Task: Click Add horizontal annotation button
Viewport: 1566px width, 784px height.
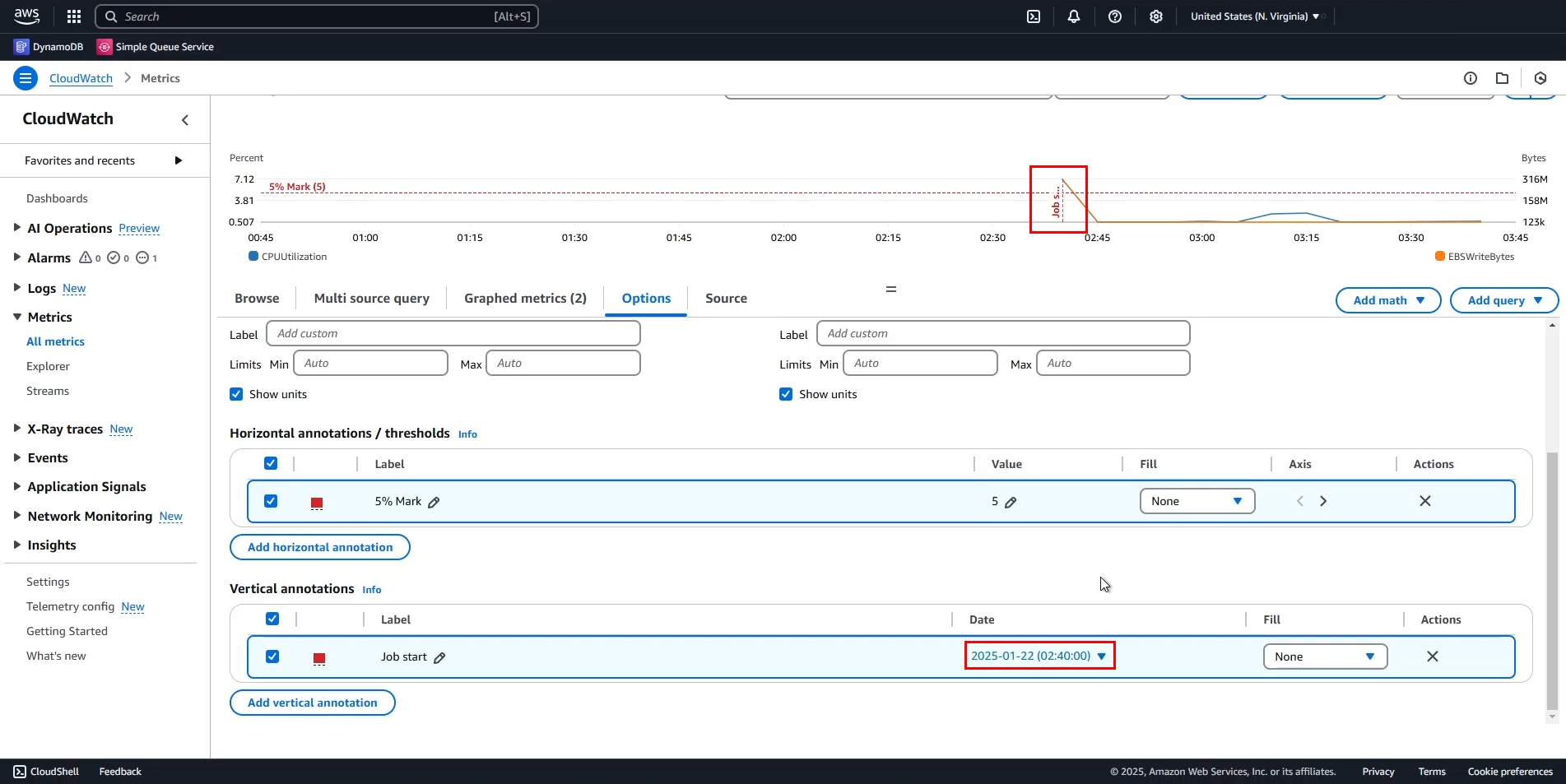Action: (320, 547)
